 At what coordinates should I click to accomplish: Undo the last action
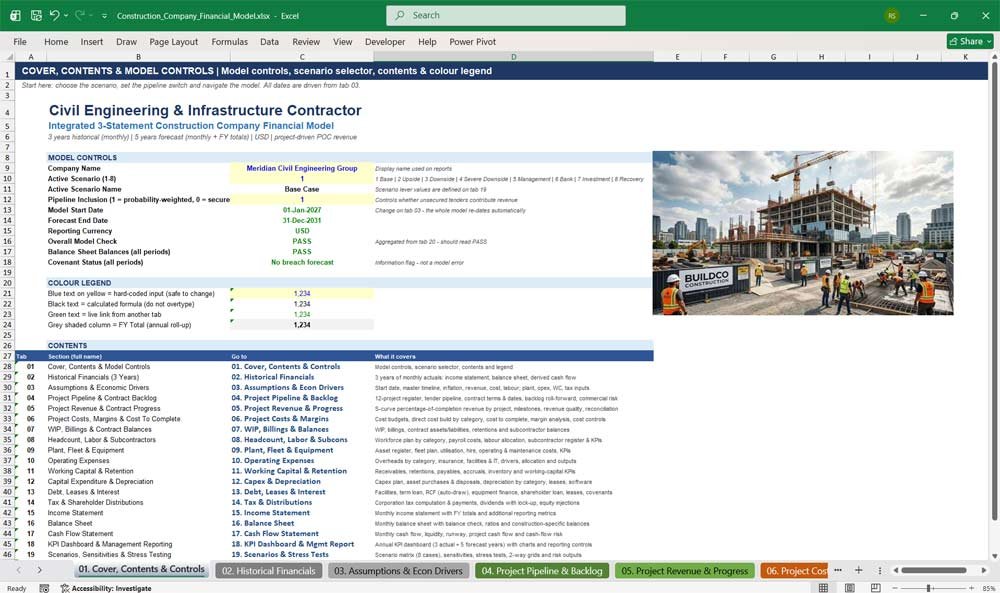[55, 15]
